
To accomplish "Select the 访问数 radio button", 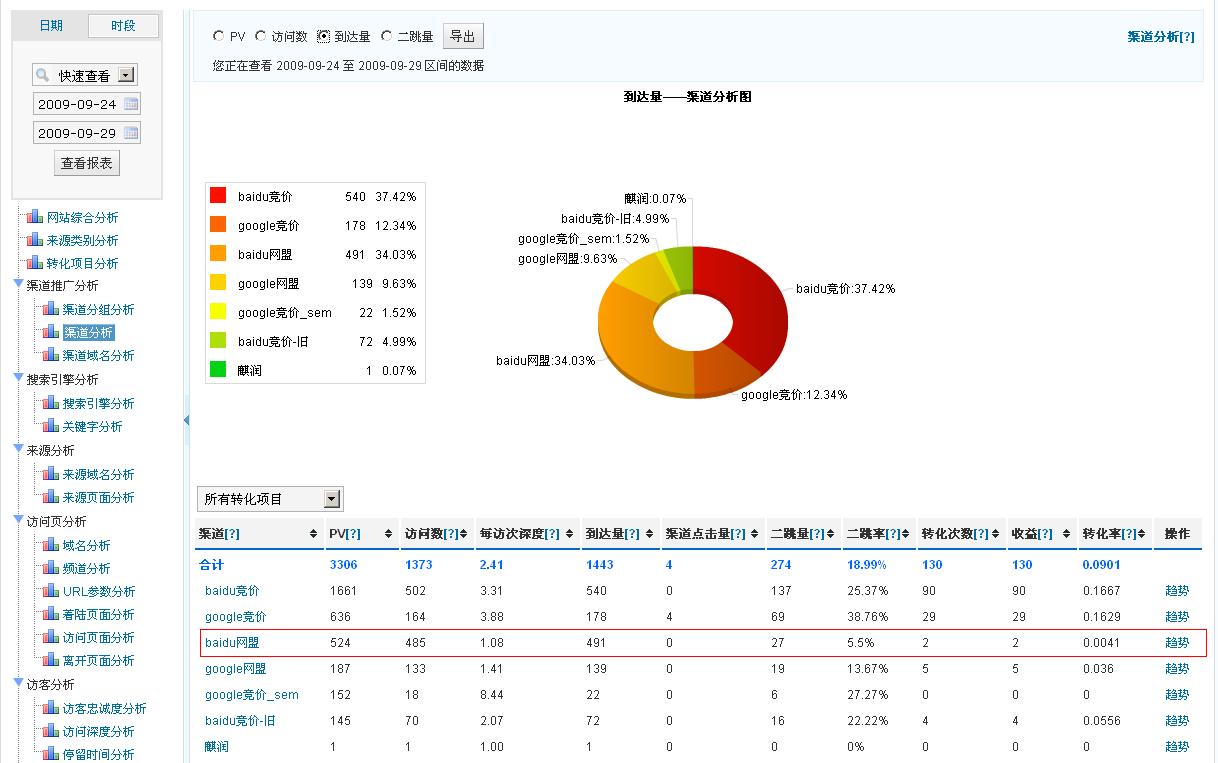I will click(x=261, y=37).
